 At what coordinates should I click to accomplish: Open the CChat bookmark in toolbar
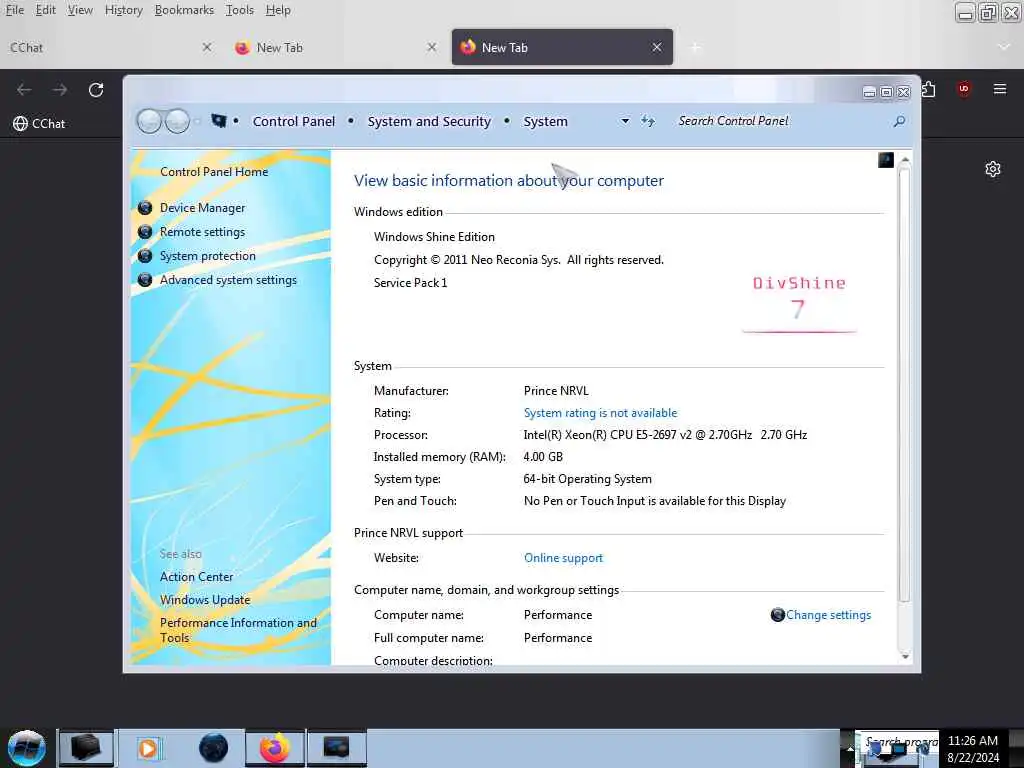[x=39, y=123]
